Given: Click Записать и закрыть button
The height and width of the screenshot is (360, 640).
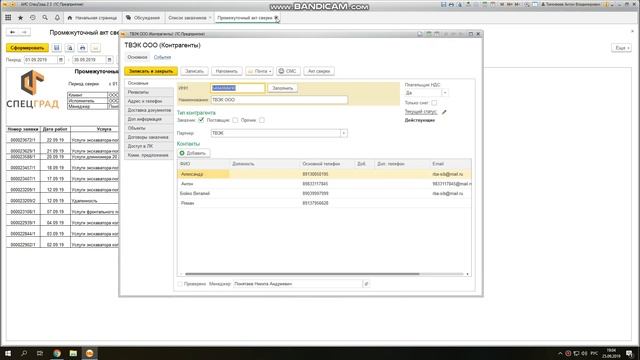Looking at the screenshot, I should (151, 71).
